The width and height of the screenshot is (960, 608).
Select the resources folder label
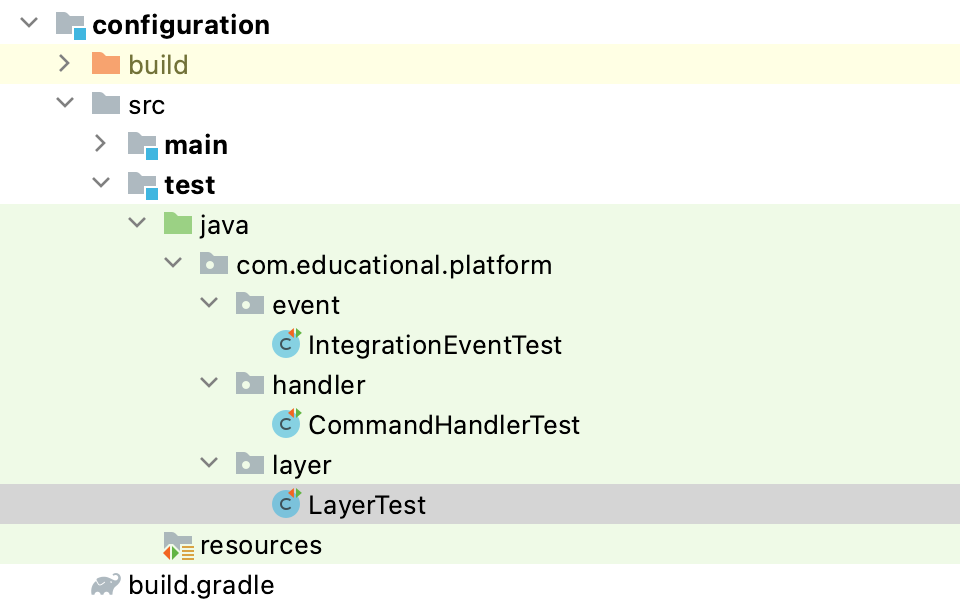[x=261, y=545]
